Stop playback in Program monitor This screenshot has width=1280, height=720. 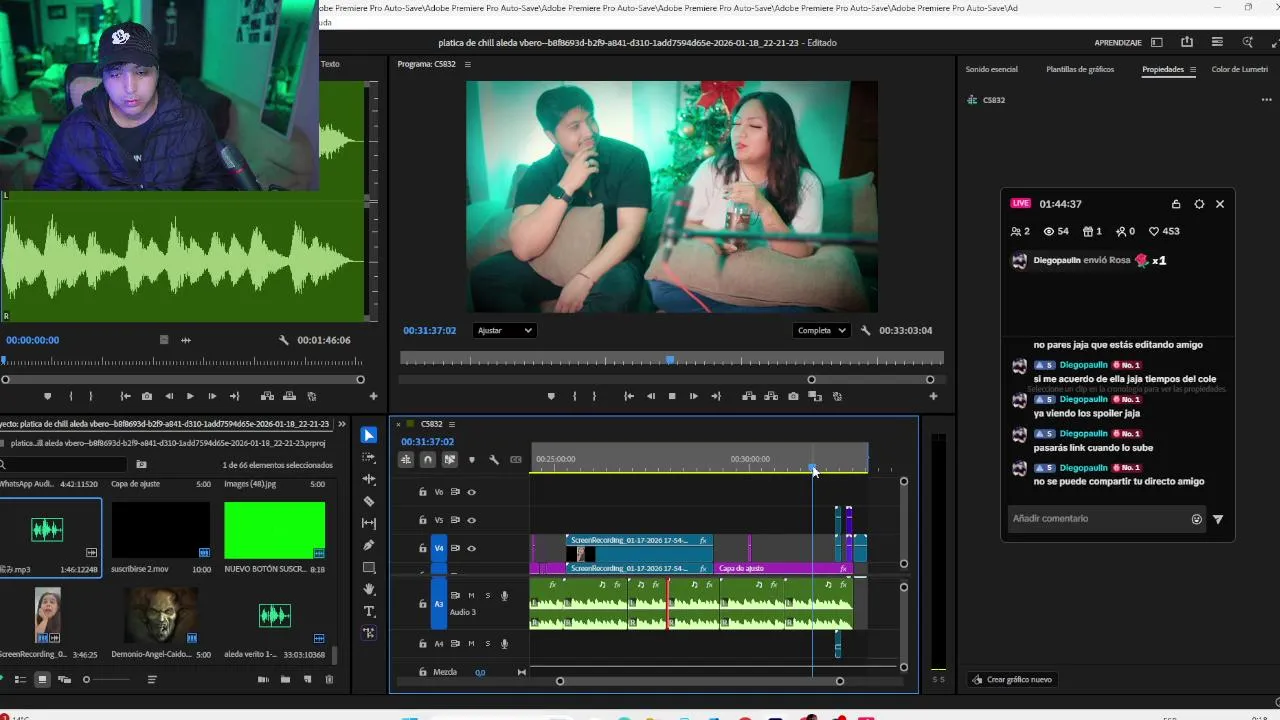(x=672, y=396)
